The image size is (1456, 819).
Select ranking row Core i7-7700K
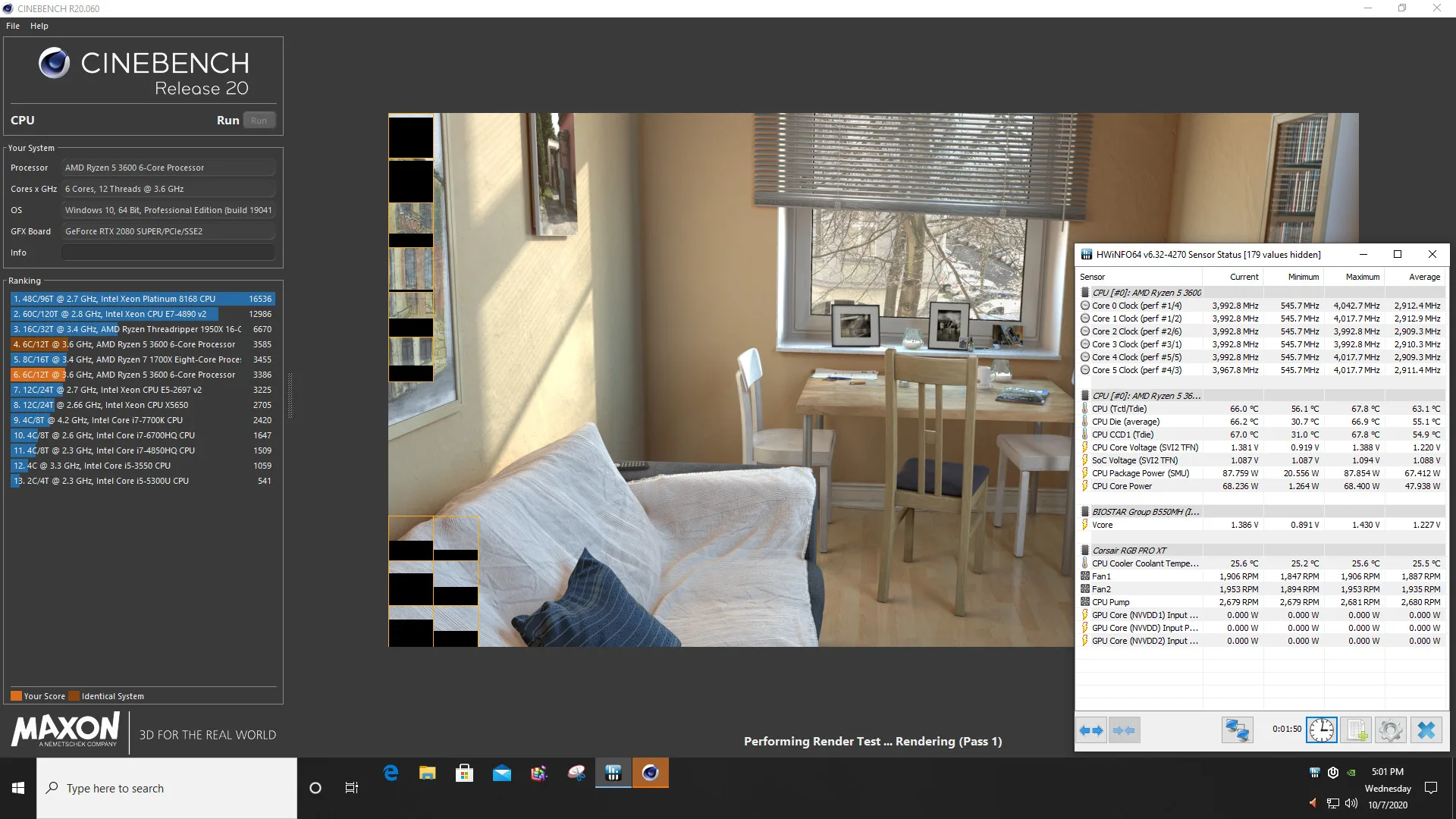pos(142,420)
